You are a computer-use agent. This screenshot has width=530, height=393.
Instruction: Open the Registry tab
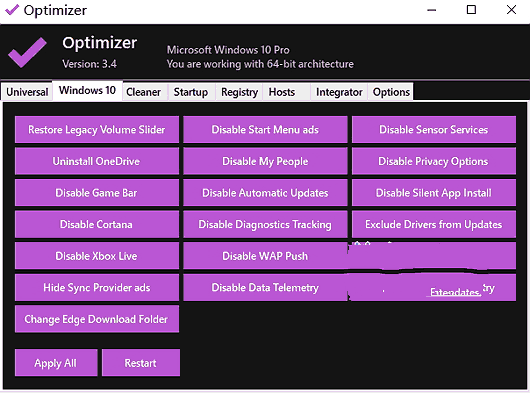[239, 92]
